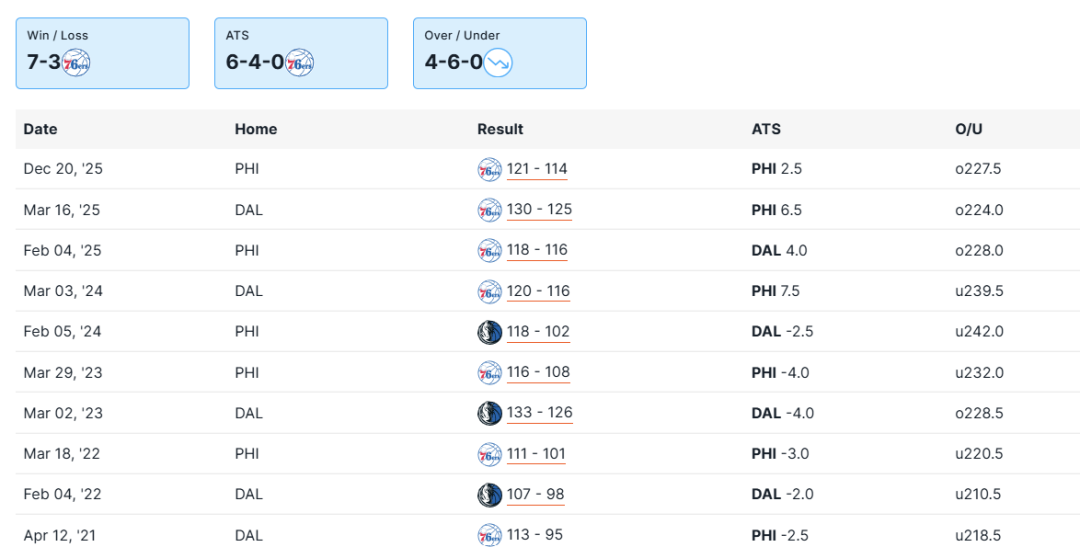Click 76ers logo beside 121 - 114 result
The width and height of the screenshot is (1080, 547).
(489, 169)
